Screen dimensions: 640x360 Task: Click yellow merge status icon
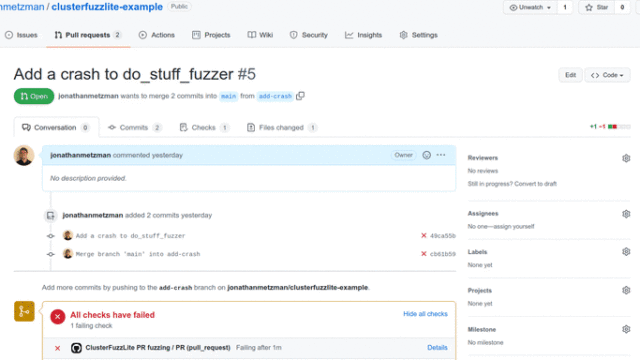point(24,311)
